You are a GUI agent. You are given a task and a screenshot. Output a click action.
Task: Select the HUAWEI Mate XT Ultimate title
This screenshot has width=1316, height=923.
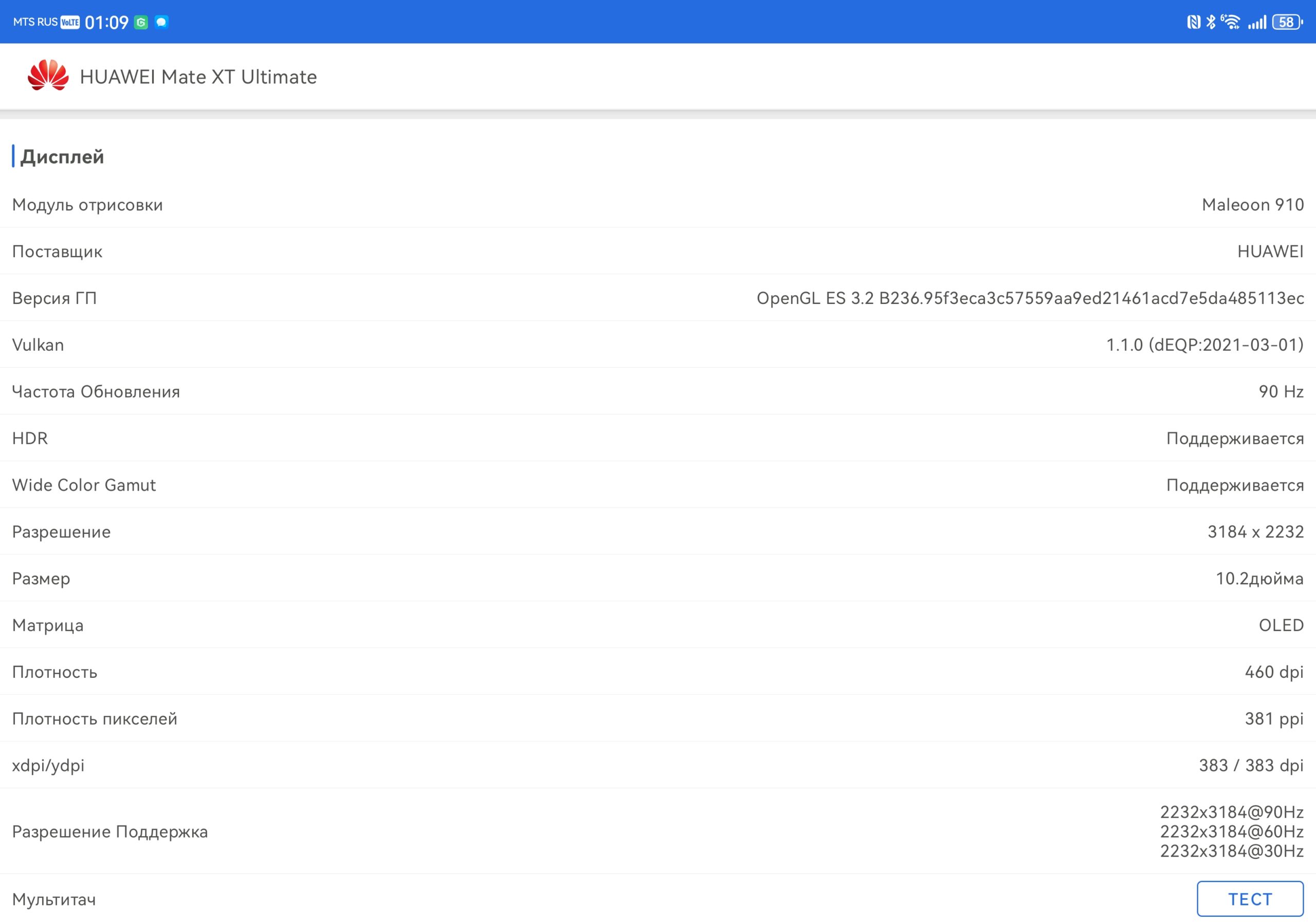point(198,77)
